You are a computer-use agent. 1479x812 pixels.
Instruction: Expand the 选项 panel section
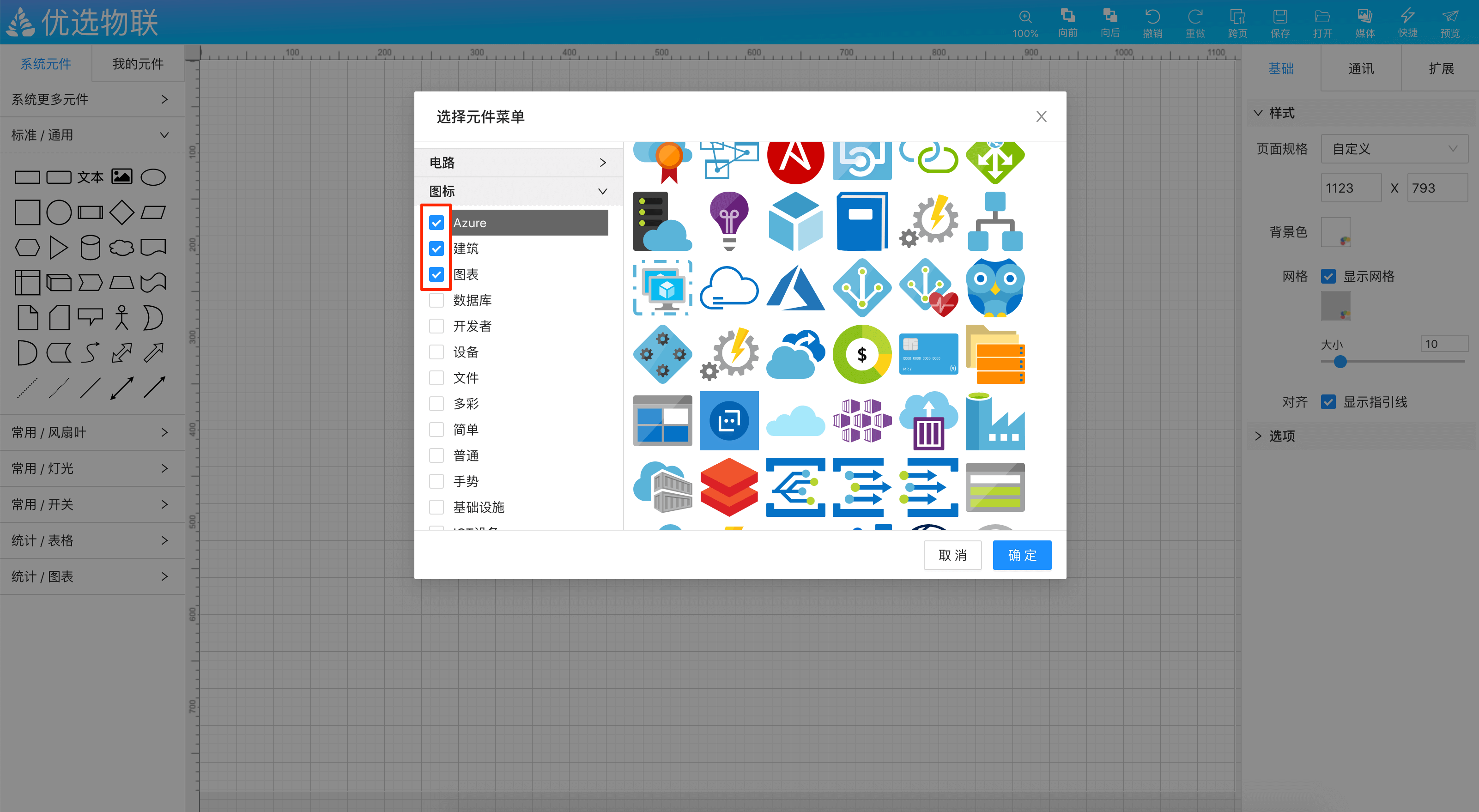pos(1360,436)
